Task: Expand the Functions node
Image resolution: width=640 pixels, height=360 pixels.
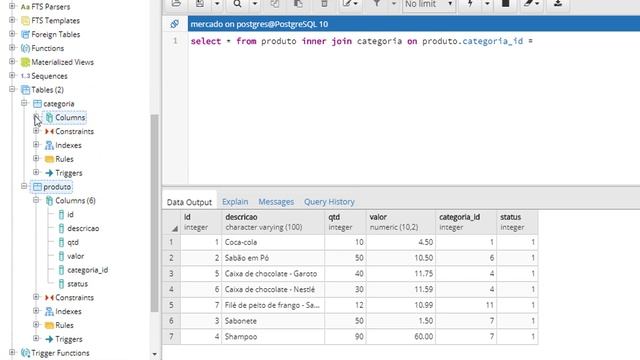Action: coord(12,48)
